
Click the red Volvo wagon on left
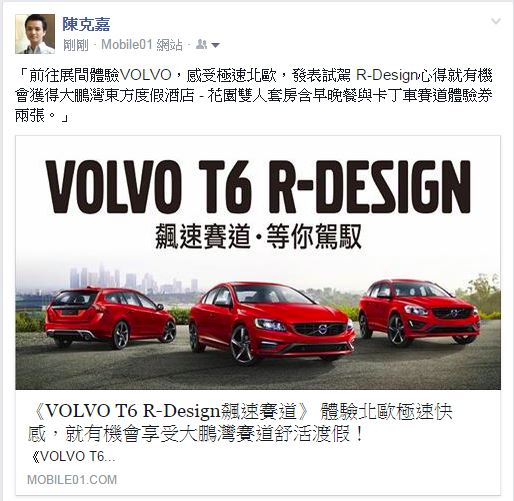point(110,317)
